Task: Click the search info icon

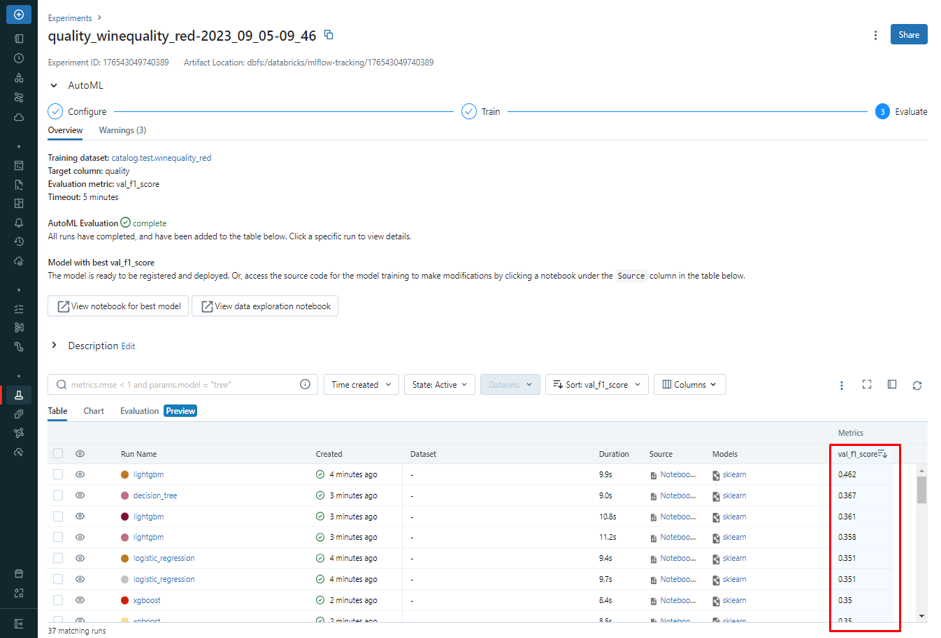Action: pyautogui.click(x=305, y=385)
